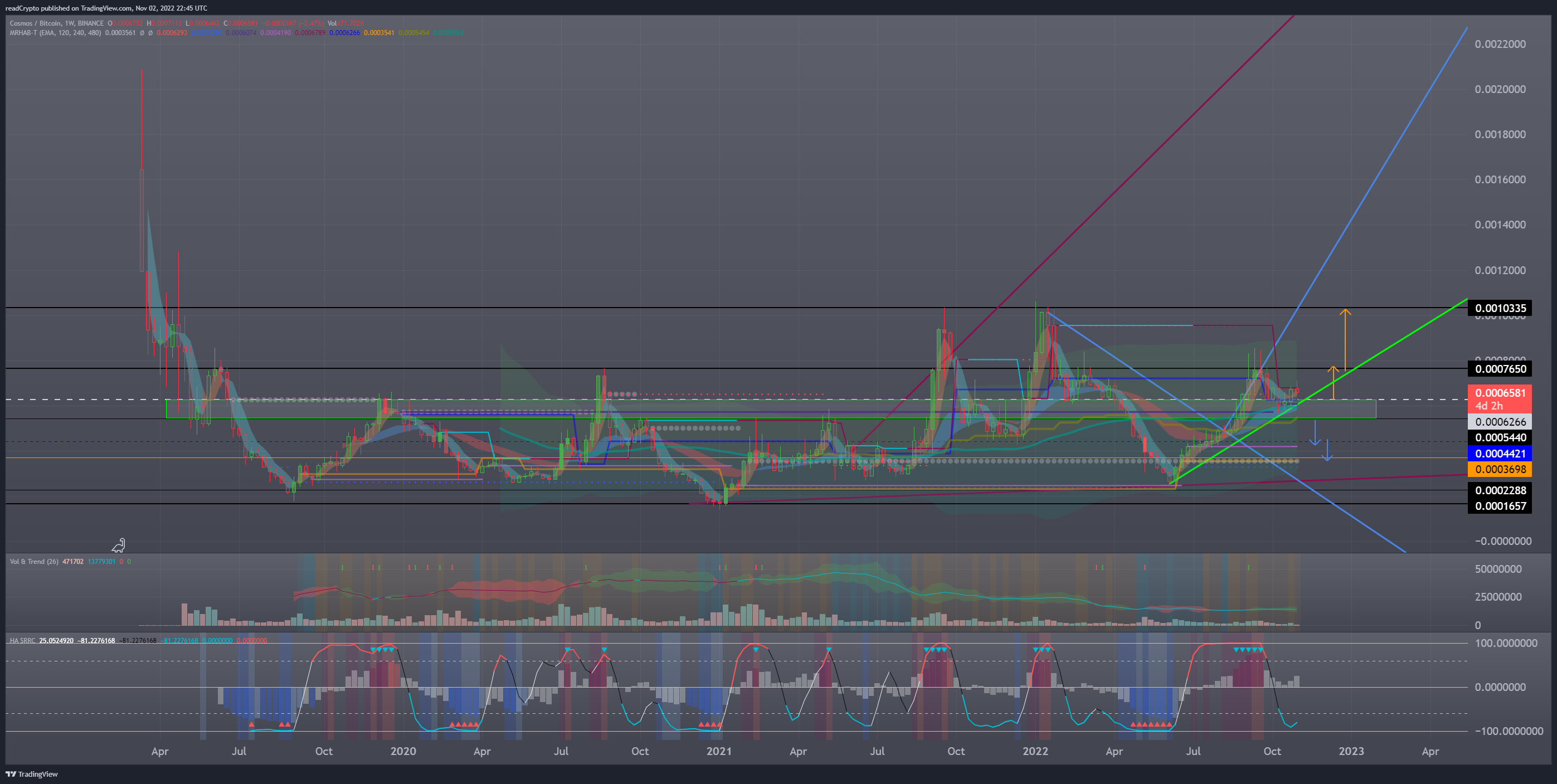
Task: Click the 0.0018000 price axis label
Action: point(1500,134)
